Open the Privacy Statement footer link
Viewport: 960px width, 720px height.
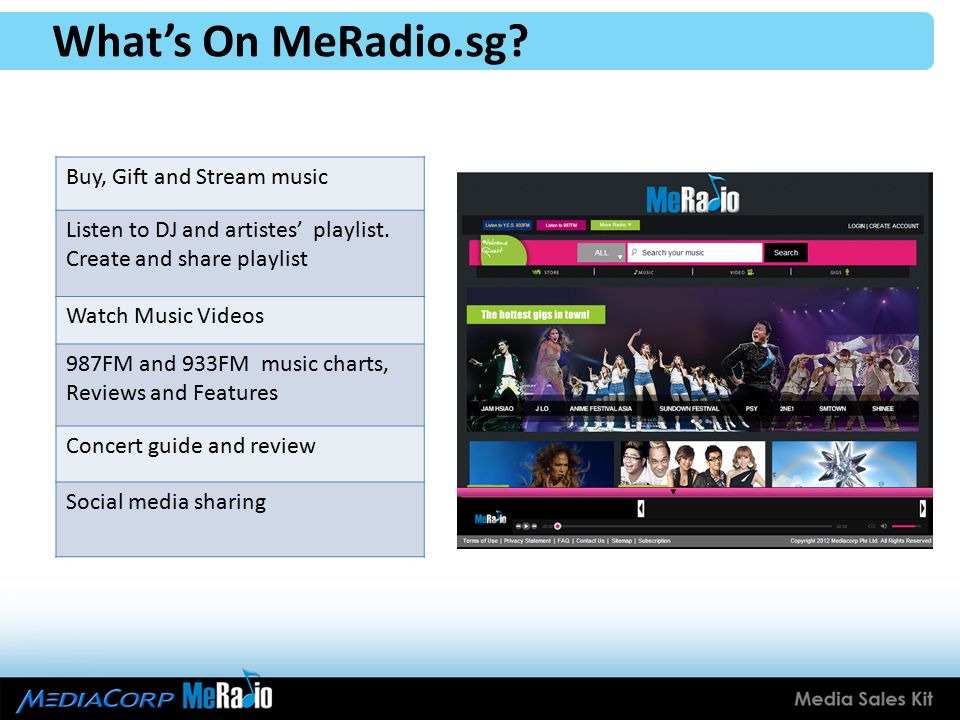coord(527,541)
